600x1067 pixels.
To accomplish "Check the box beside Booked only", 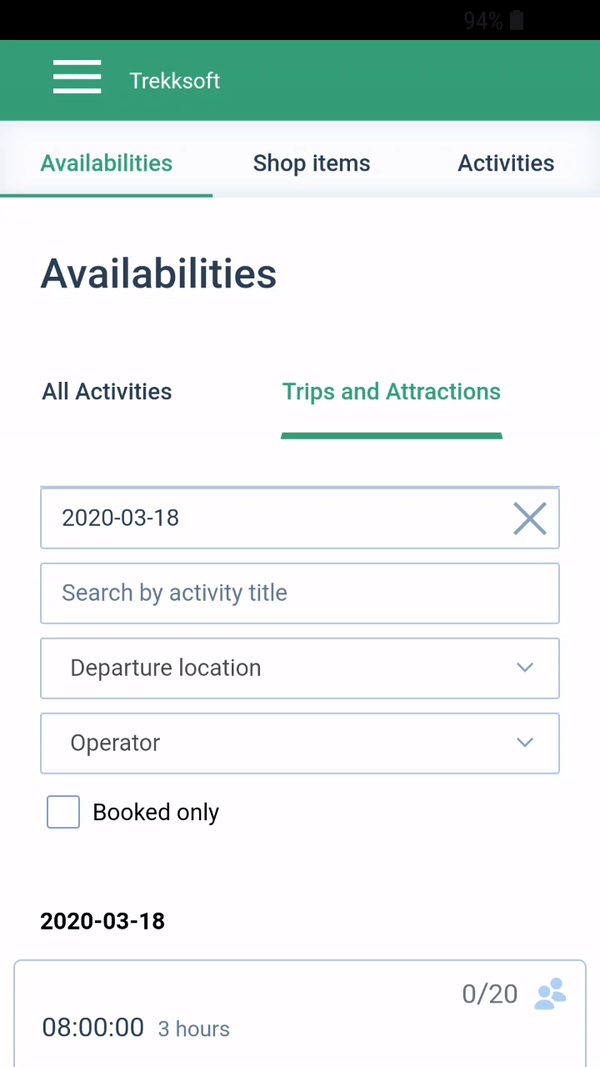I will point(63,812).
